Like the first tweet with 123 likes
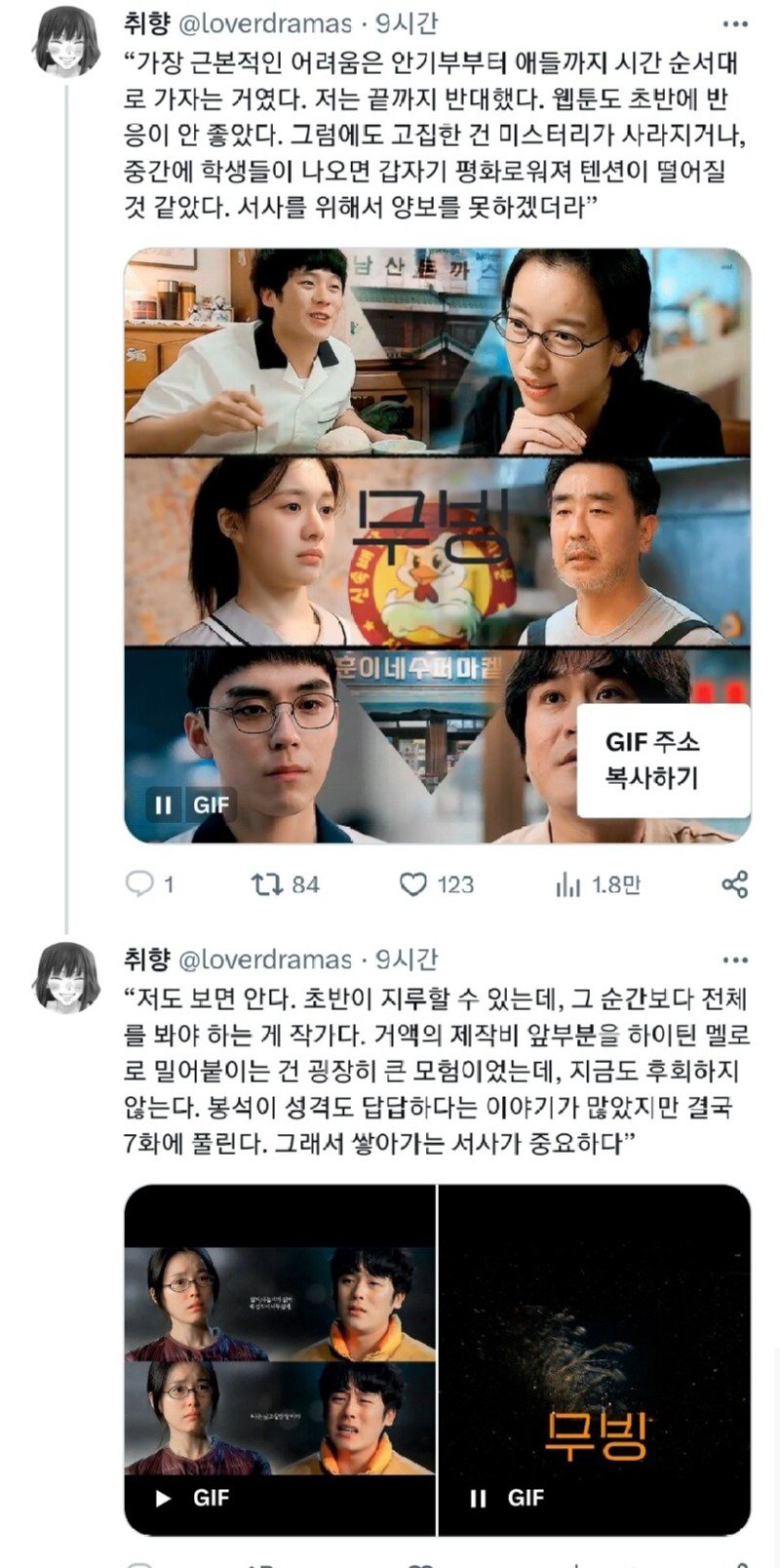The width and height of the screenshot is (780, 1568). pyautogui.click(x=413, y=884)
